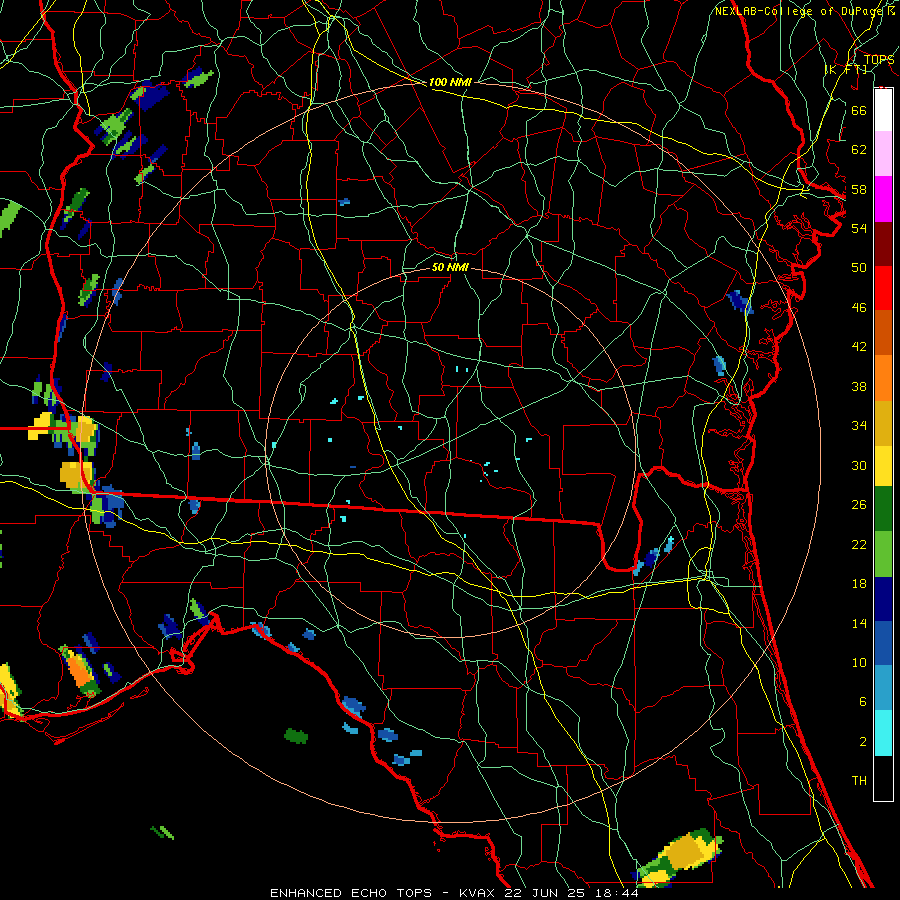Click the light green legend swatch
Viewport: 900px width, 900px height.
[883, 554]
